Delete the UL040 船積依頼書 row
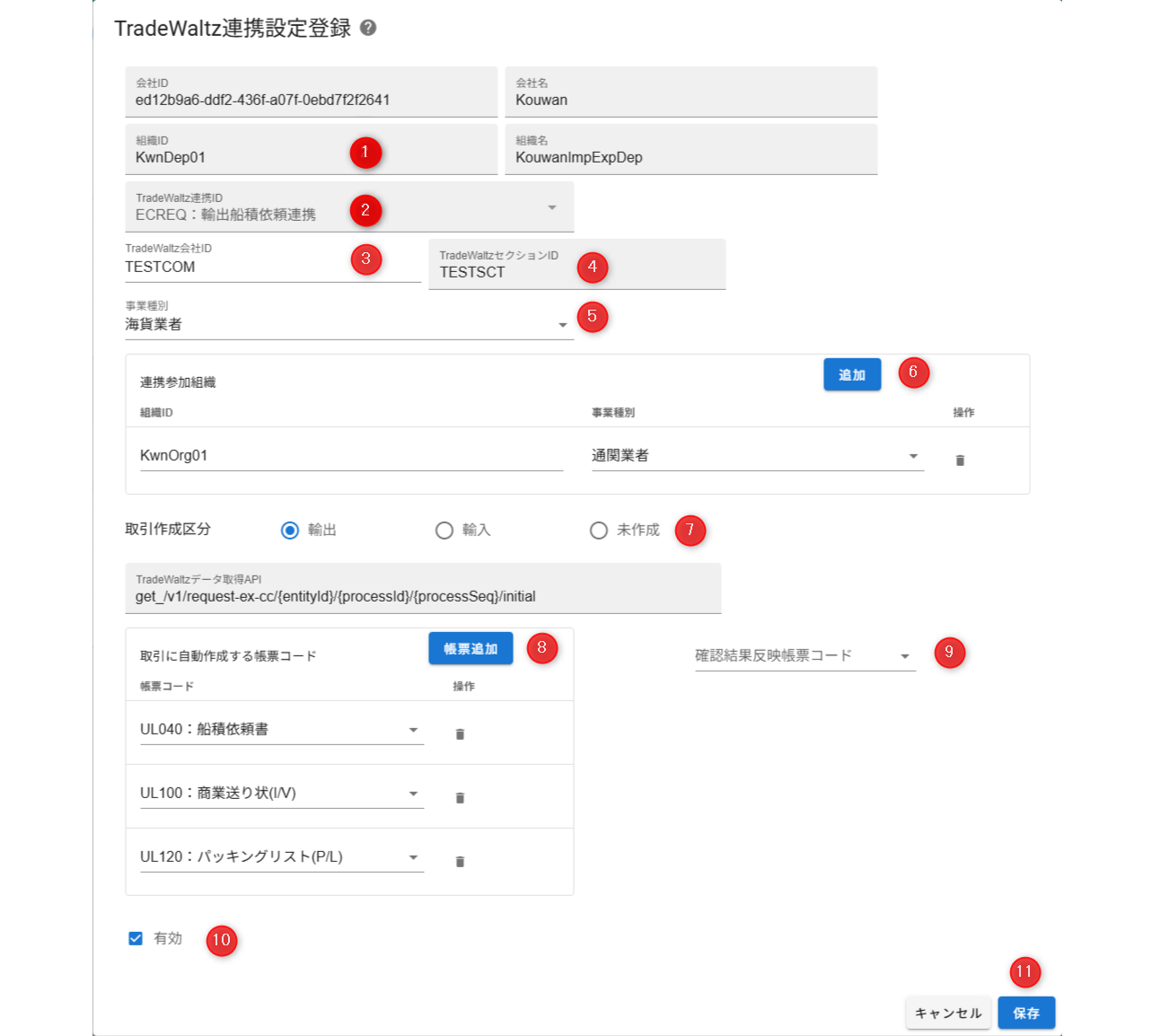 coord(460,734)
